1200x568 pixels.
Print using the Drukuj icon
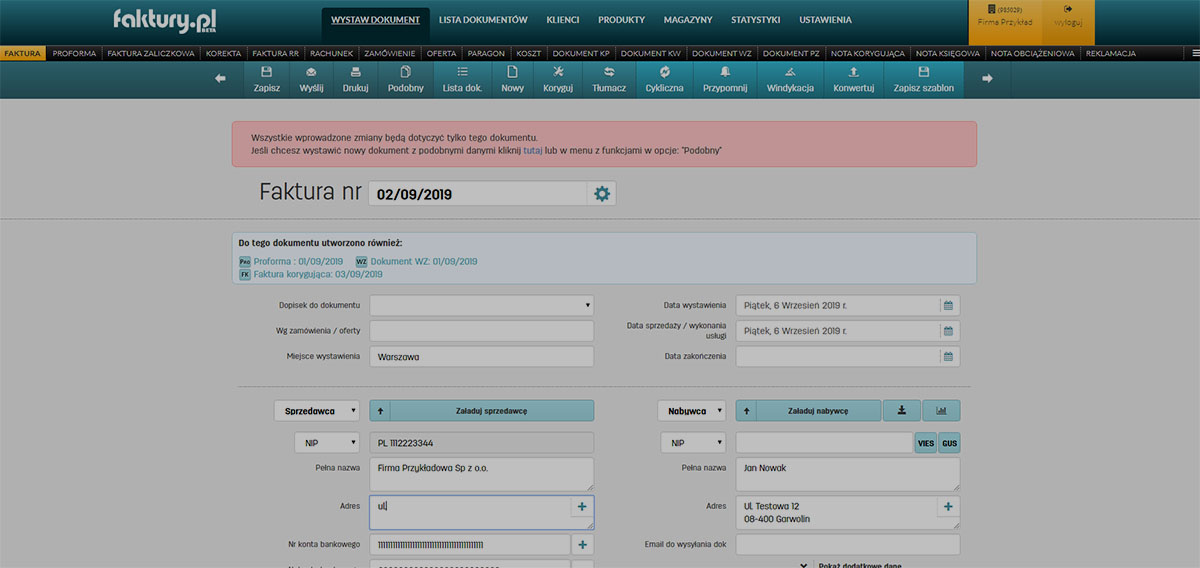tap(355, 79)
